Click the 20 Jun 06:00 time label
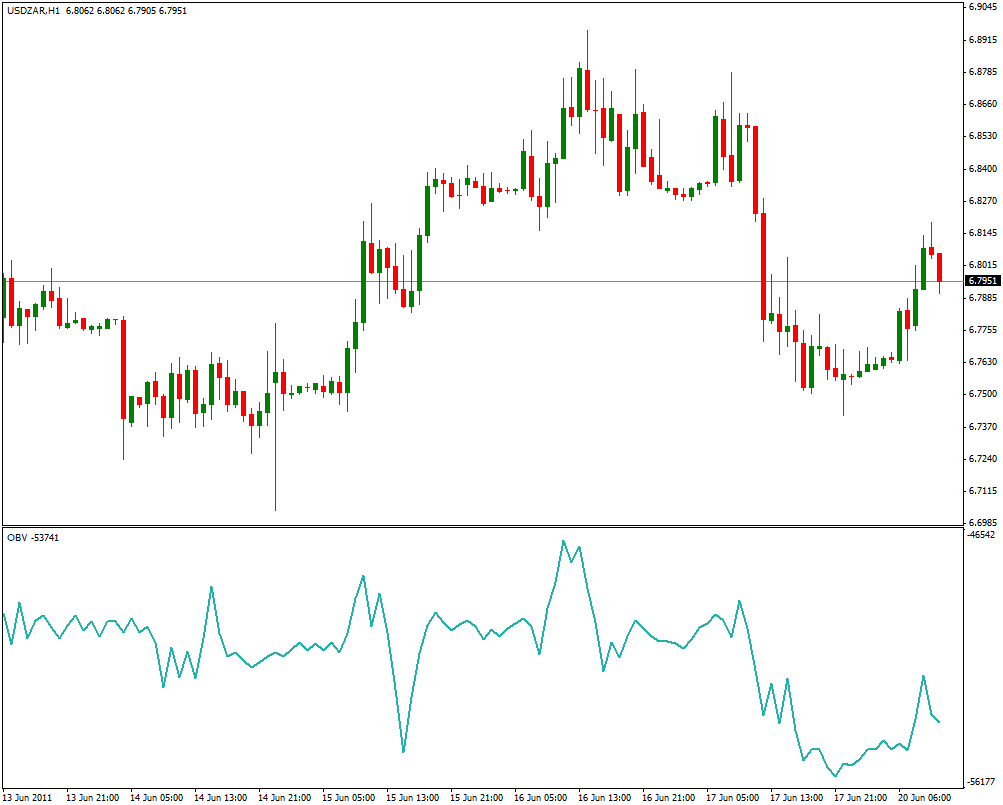Viewport: 1003px width, 805px height. point(924,797)
